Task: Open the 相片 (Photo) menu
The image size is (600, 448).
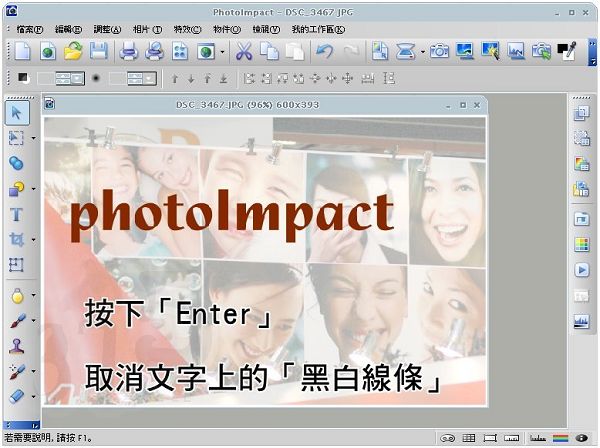Action: pyautogui.click(x=147, y=29)
